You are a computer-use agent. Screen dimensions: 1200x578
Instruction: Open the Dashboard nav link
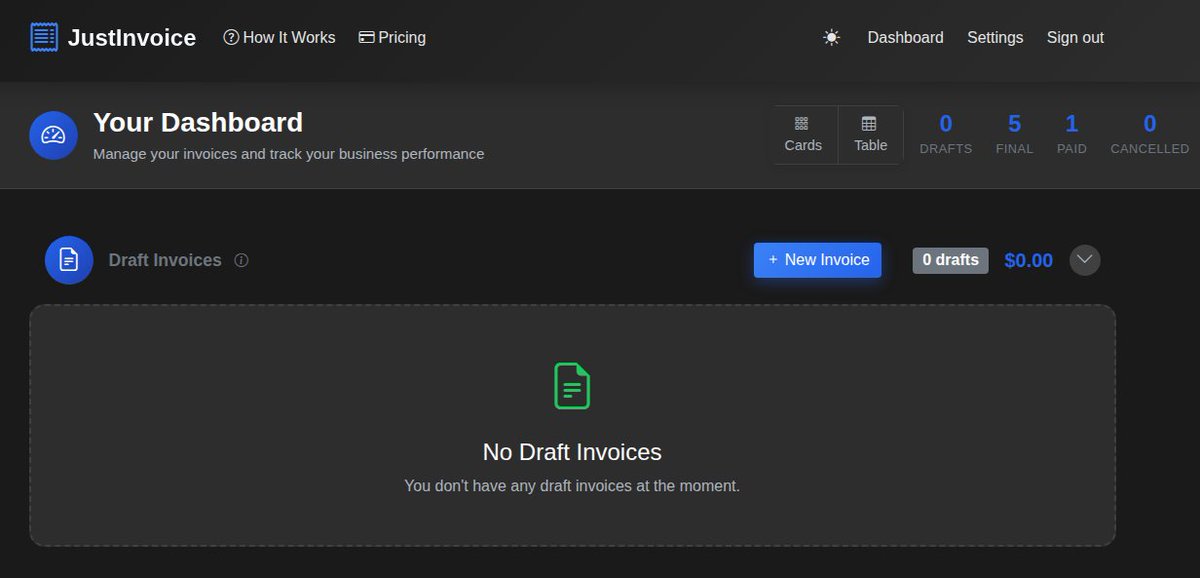[905, 37]
